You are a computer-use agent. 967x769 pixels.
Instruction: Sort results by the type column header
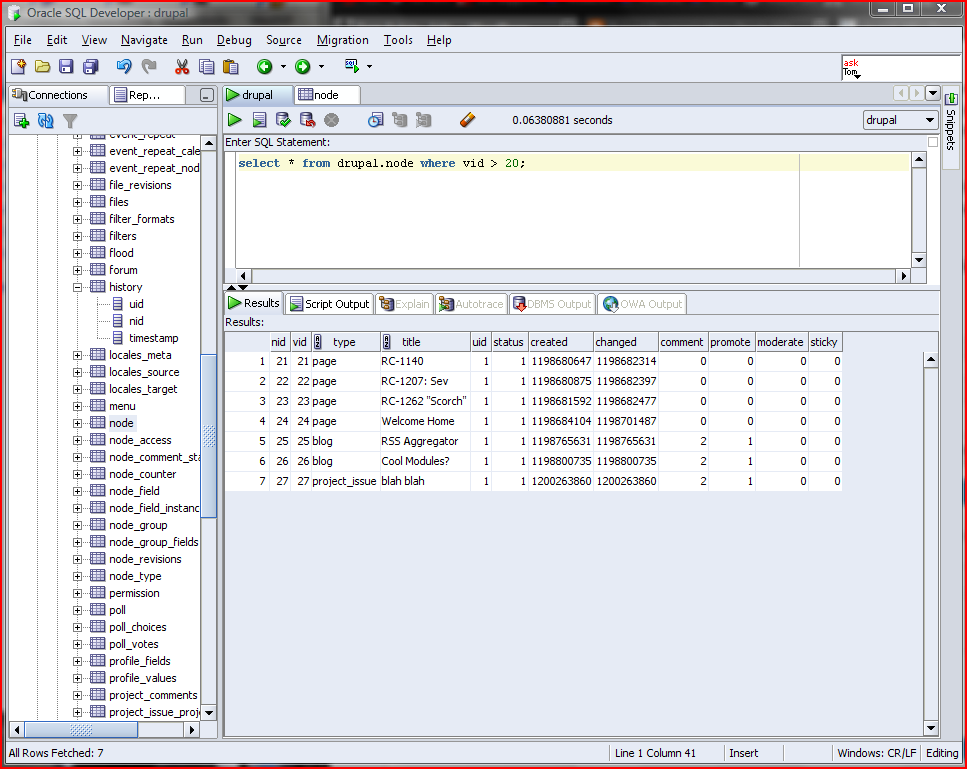point(344,342)
